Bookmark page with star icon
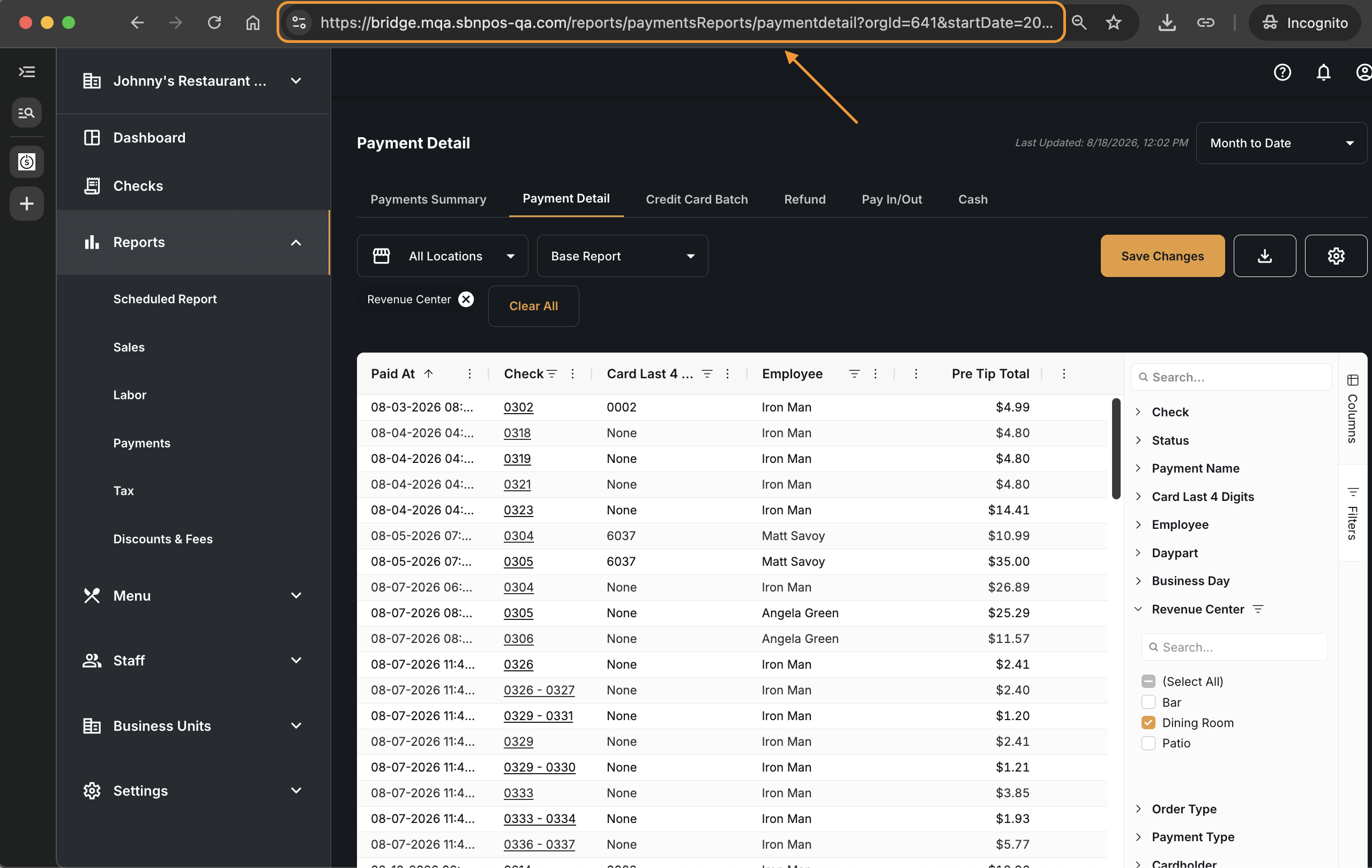This screenshot has height=868, width=1372. [x=1113, y=23]
